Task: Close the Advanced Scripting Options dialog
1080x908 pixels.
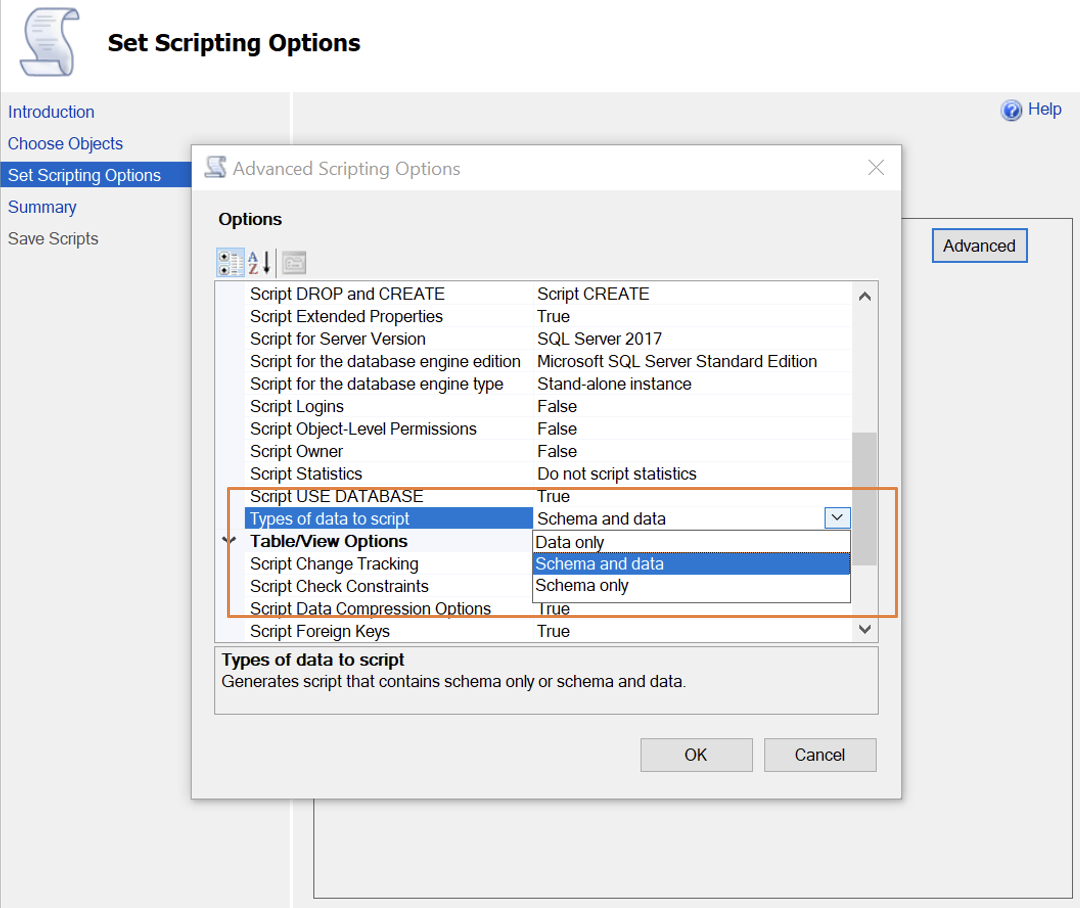Action: pyautogui.click(x=876, y=168)
